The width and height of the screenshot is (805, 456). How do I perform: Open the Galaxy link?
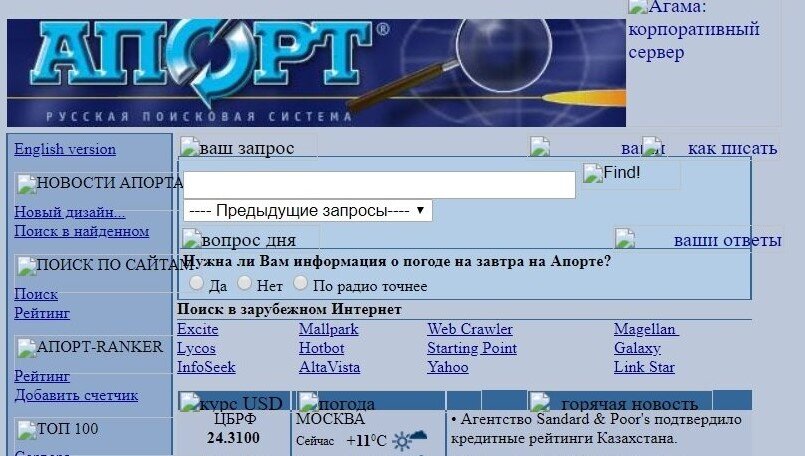click(x=637, y=348)
